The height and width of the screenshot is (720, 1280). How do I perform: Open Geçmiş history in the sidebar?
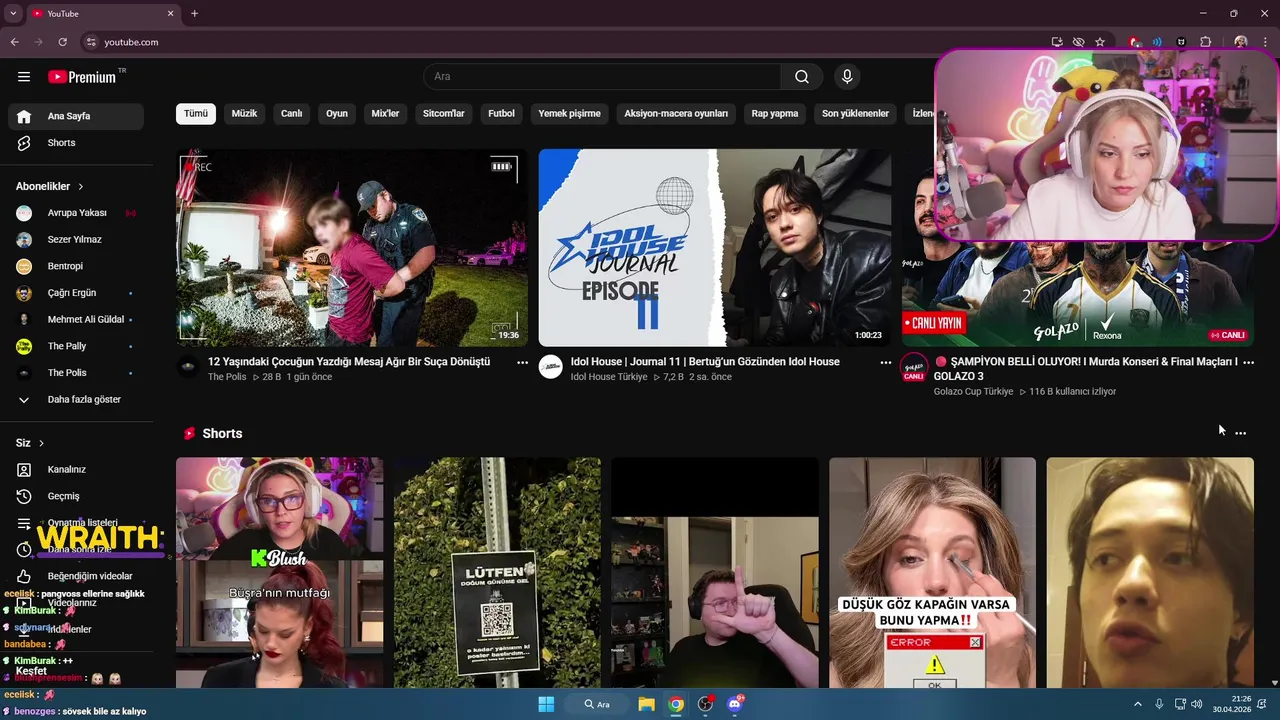(x=76, y=496)
